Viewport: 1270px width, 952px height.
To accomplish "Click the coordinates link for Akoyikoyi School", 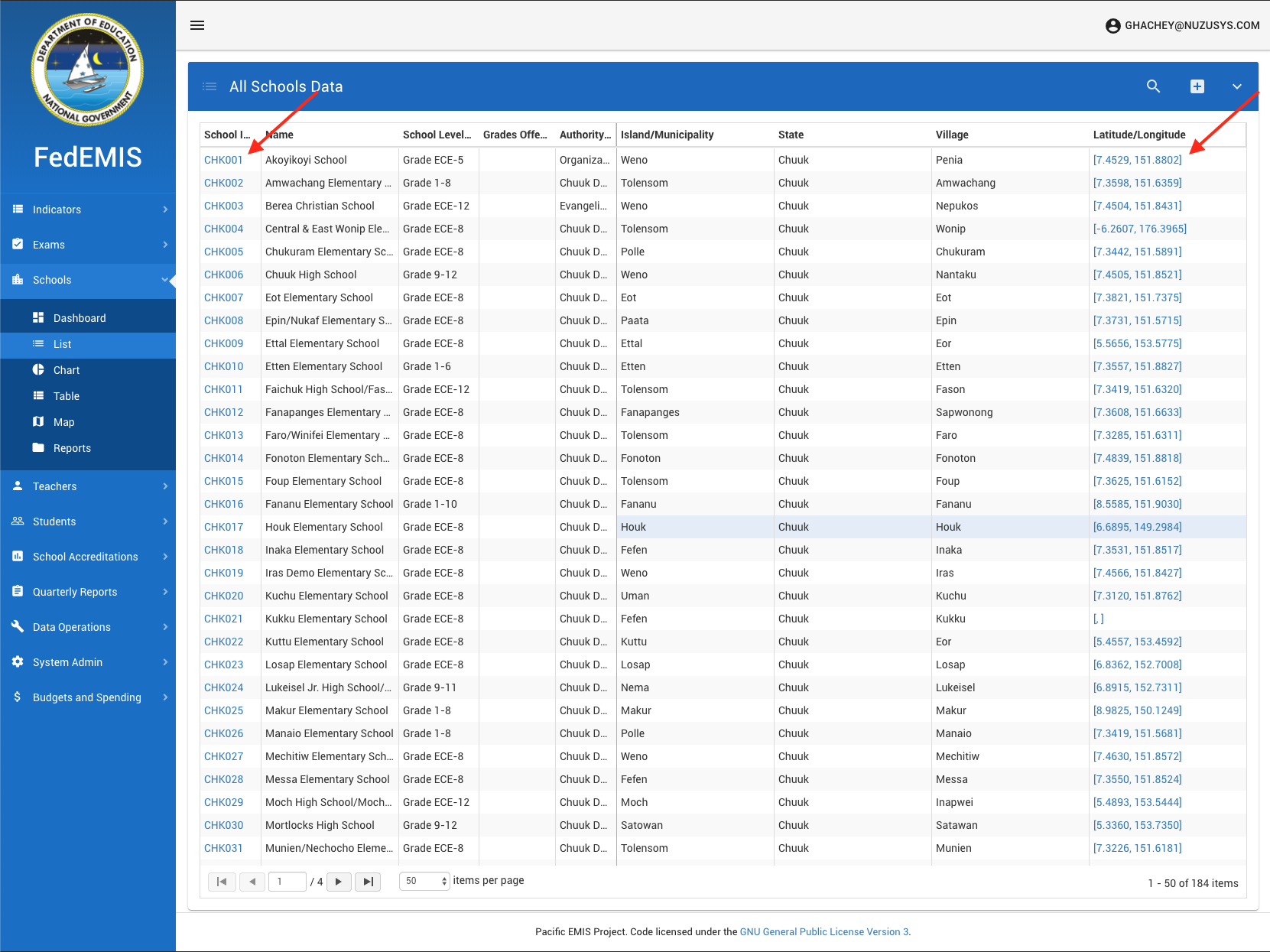I will [x=1137, y=160].
